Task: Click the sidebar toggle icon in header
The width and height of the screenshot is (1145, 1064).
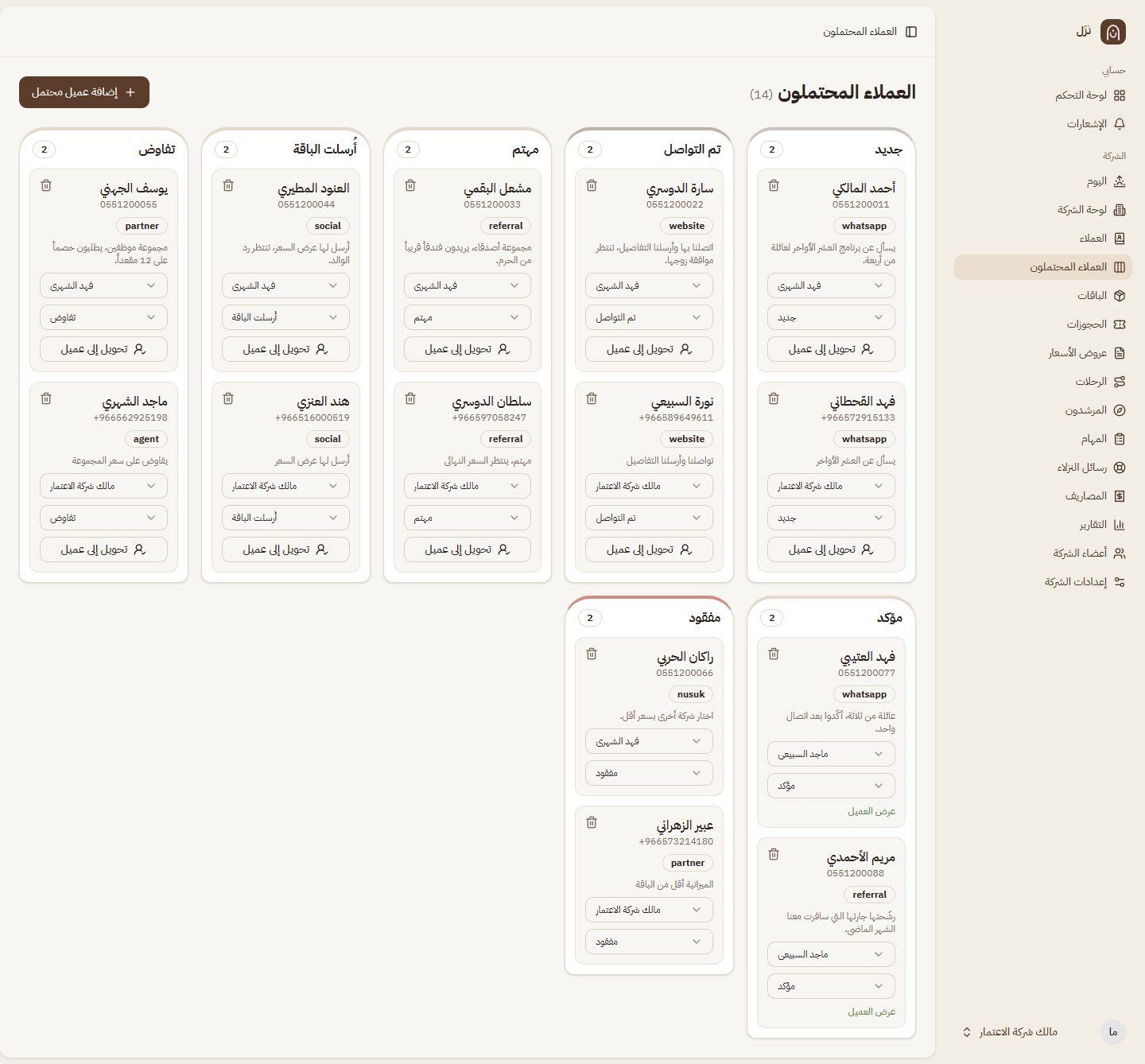Action: (x=911, y=32)
